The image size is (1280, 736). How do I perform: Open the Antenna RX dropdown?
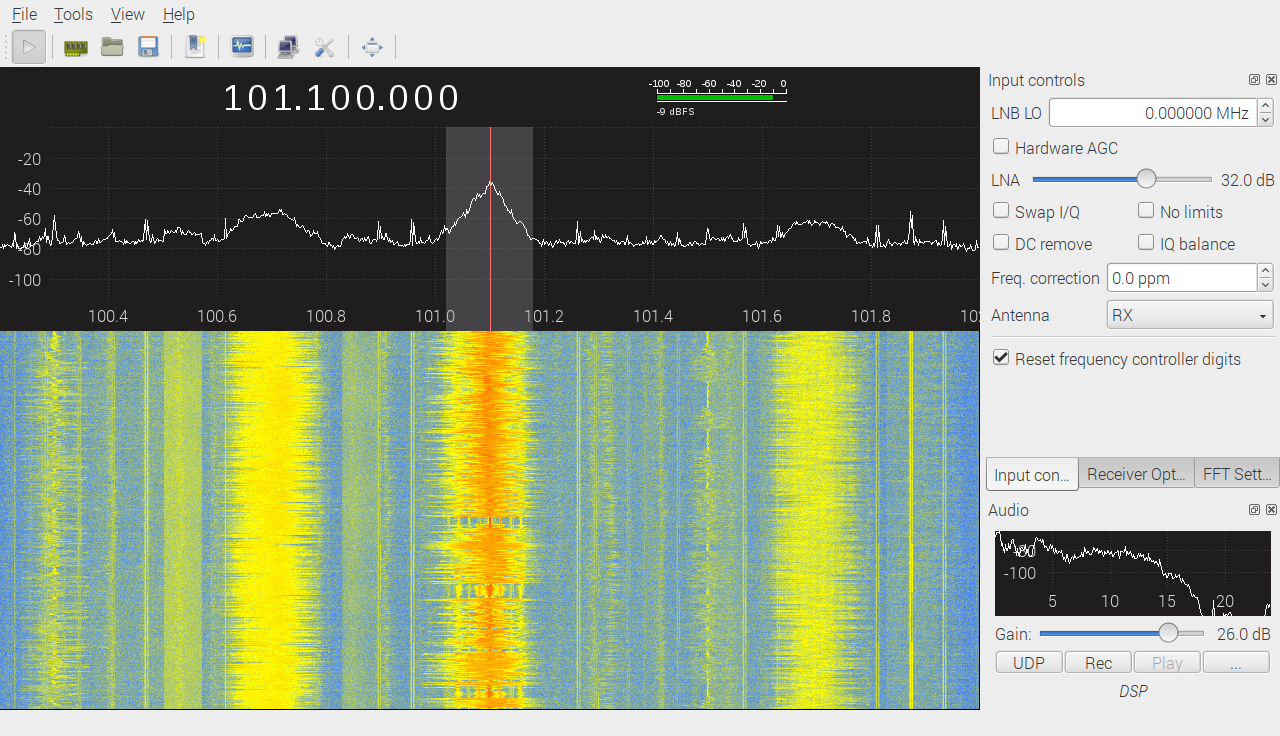click(x=1189, y=315)
